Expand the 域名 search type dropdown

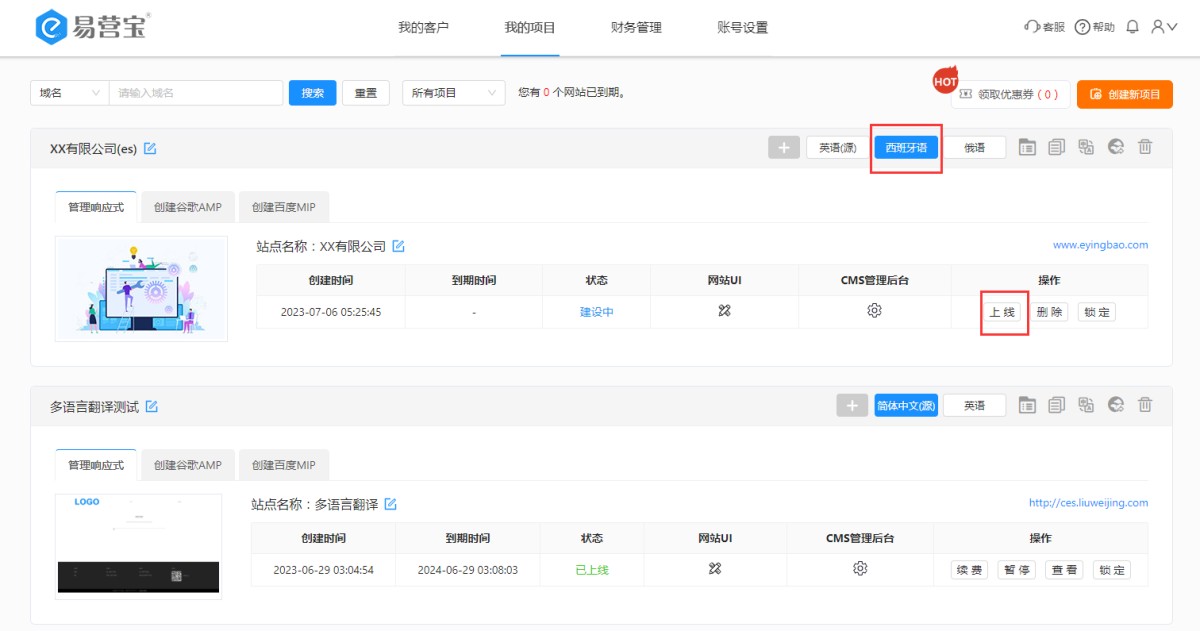[69, 93]
